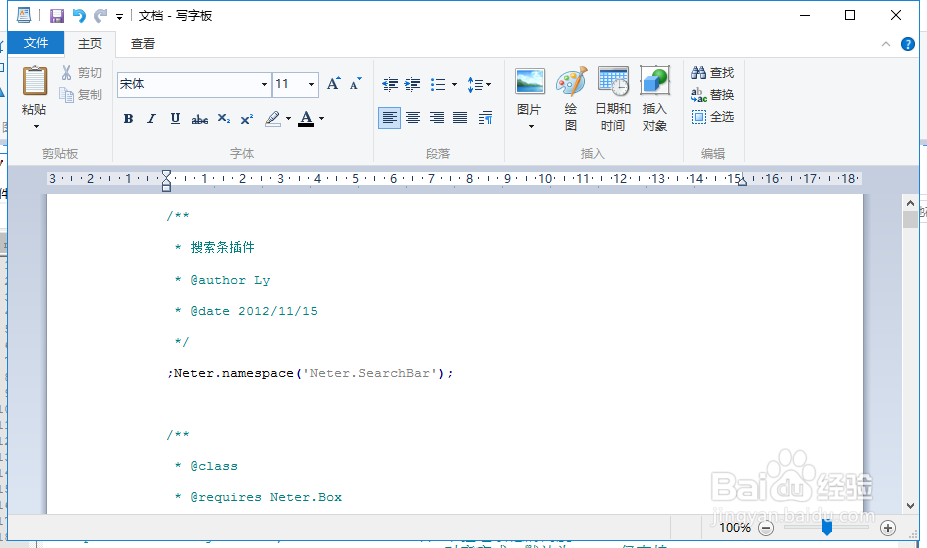This screenshot has height=548, width=927.
Task: Expand the 粘贴 dropdown arrow
Action: tap(36, 127)
